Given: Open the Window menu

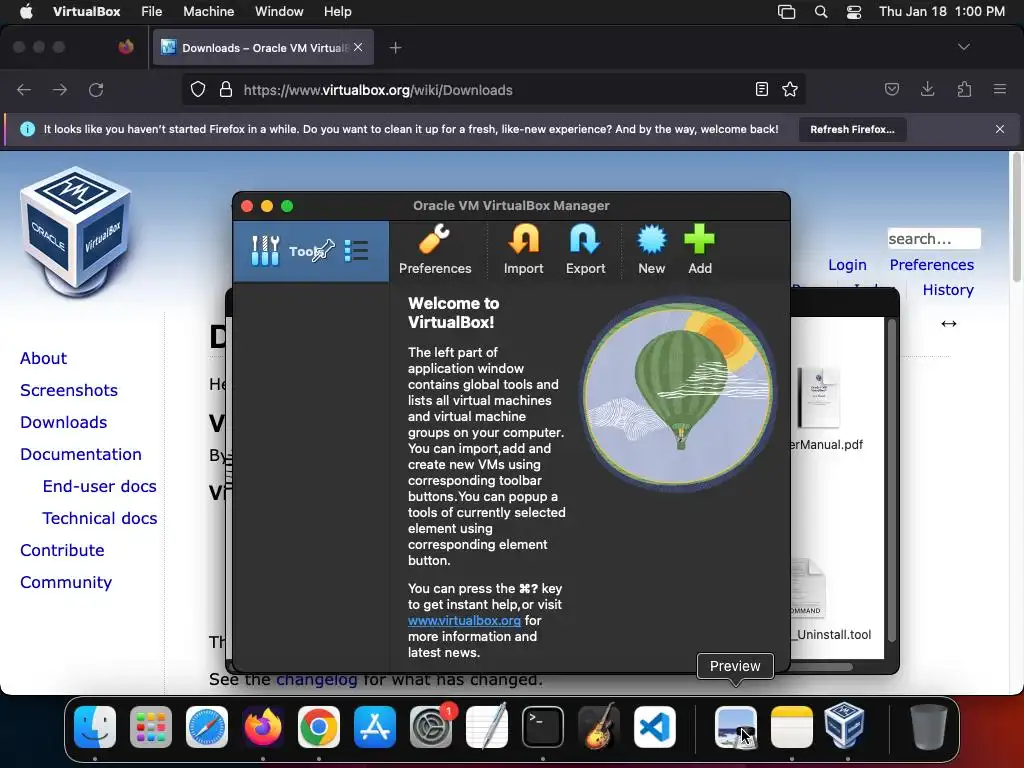Looking at the screenshot, I should (279, 11).
